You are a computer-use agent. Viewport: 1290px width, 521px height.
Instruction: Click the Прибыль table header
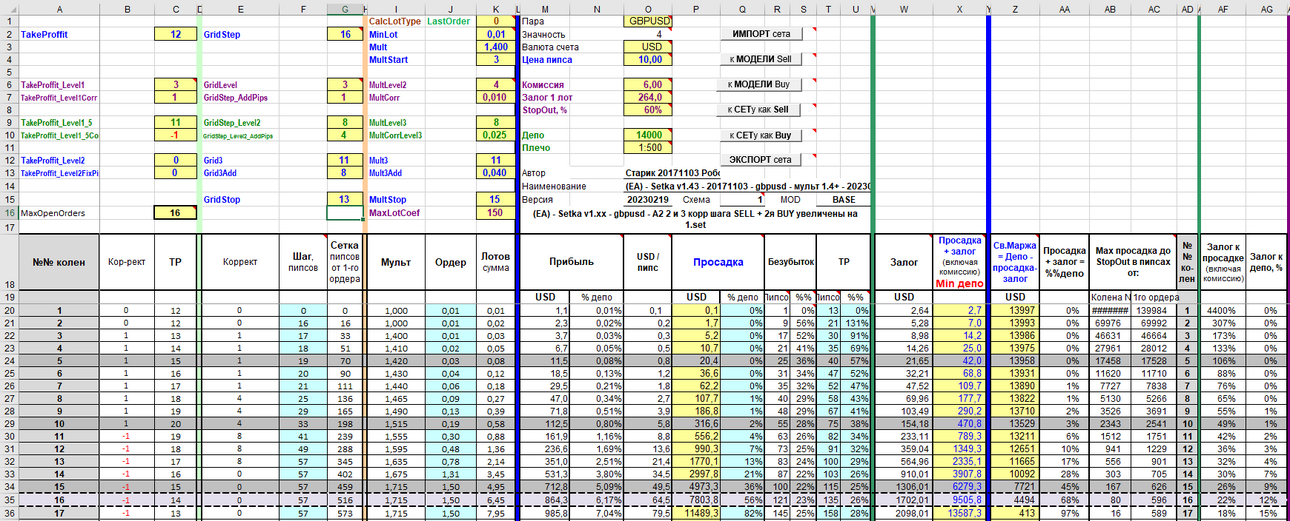coord(572,262)
